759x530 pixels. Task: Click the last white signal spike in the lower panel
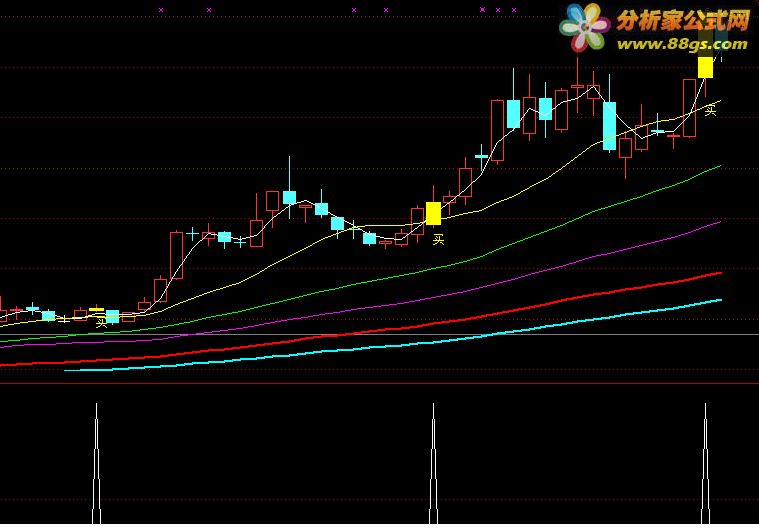(705, 463)
